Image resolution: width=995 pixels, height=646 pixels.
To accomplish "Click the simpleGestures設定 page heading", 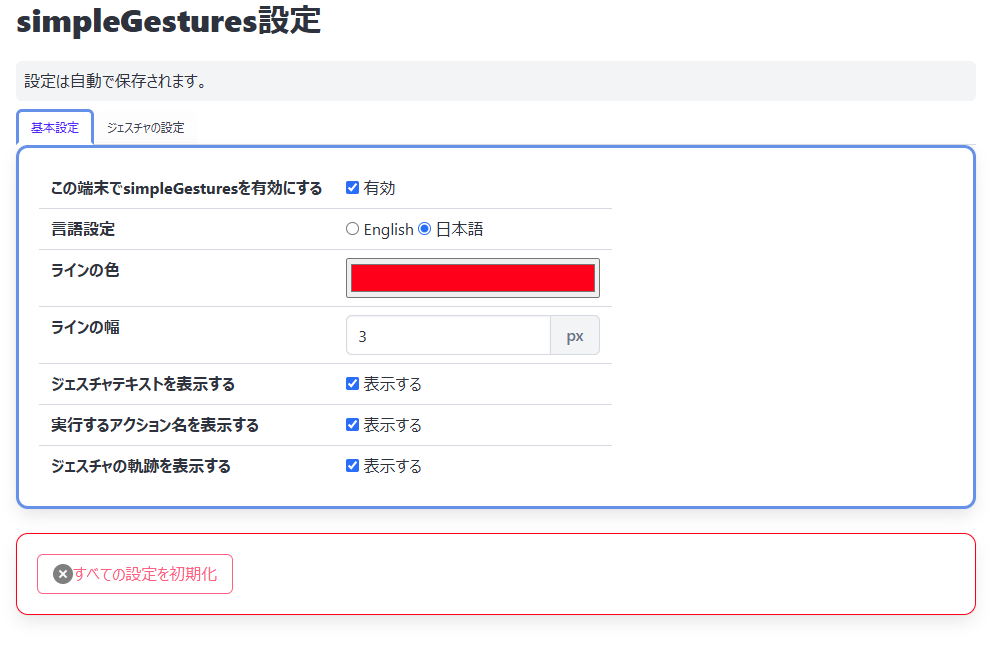I will (169, 22).
